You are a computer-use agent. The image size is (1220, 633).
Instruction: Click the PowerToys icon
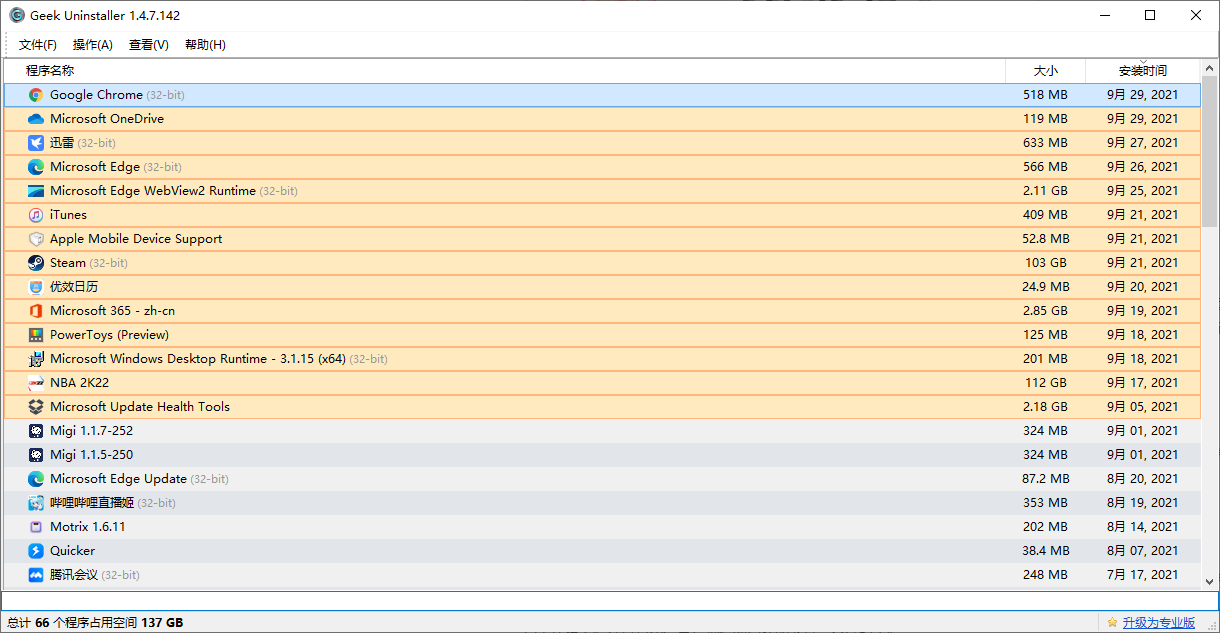pyautogui.click(x=36, y=335)
